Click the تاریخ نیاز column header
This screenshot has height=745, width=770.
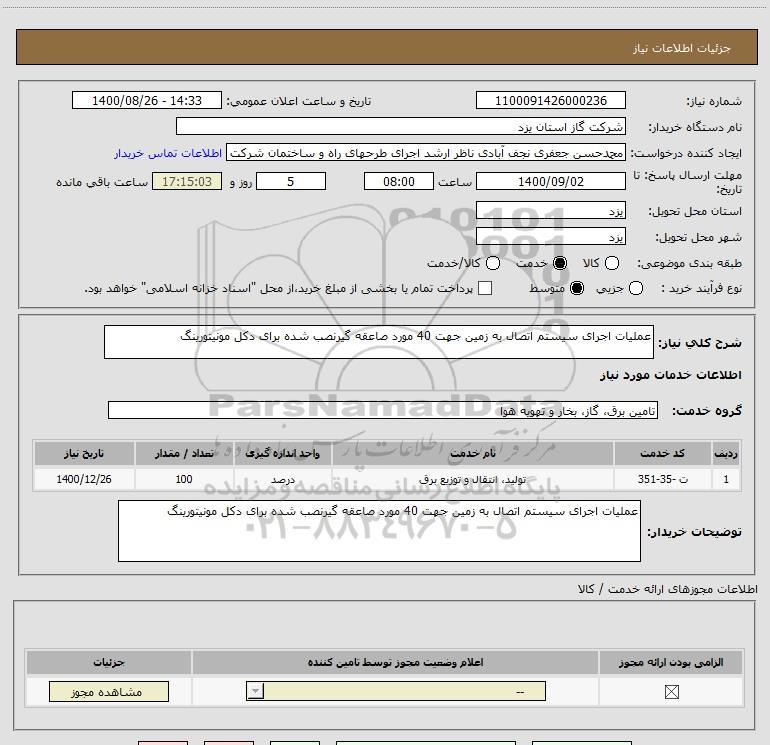84,453
